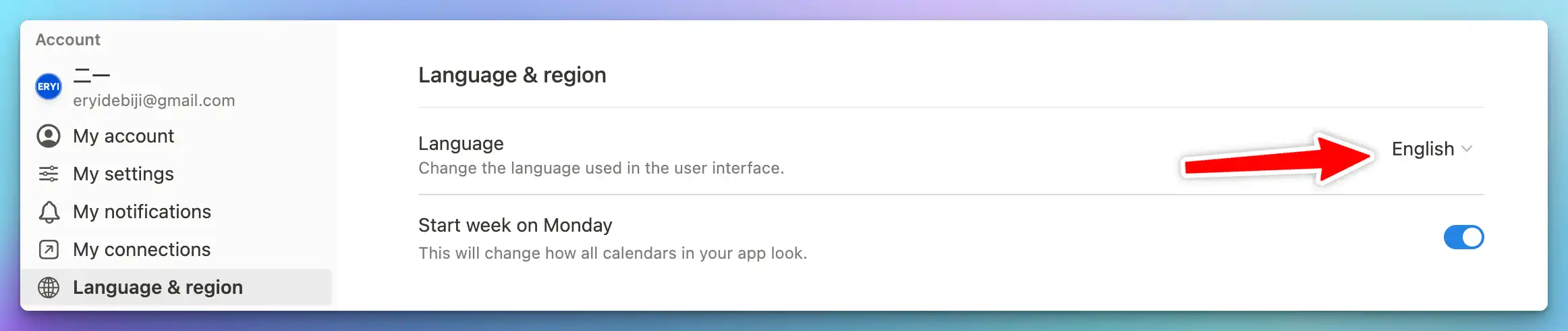Image resolution: width=1568 pixels, height=331 pixels.
Task: Click the Start week on Monday title
Action: [515, 225]
